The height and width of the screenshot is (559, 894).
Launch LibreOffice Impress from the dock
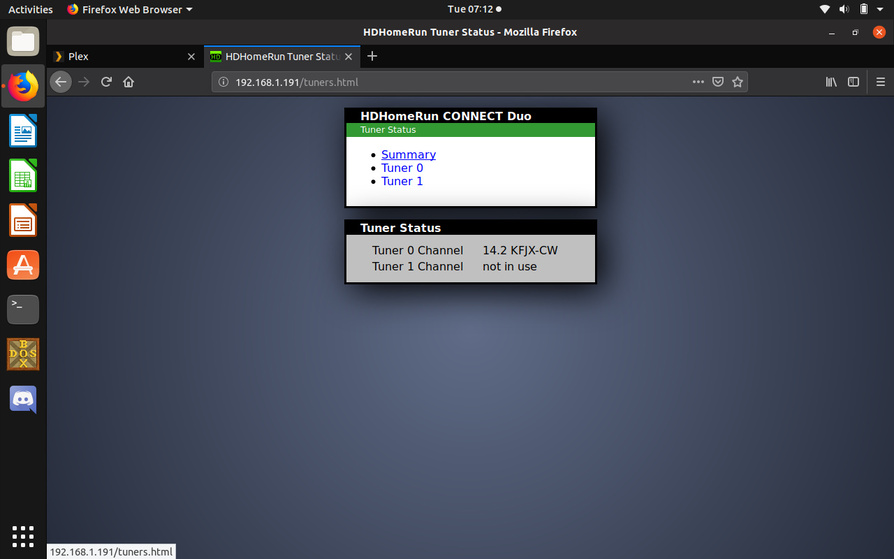[x=23, y=220]
